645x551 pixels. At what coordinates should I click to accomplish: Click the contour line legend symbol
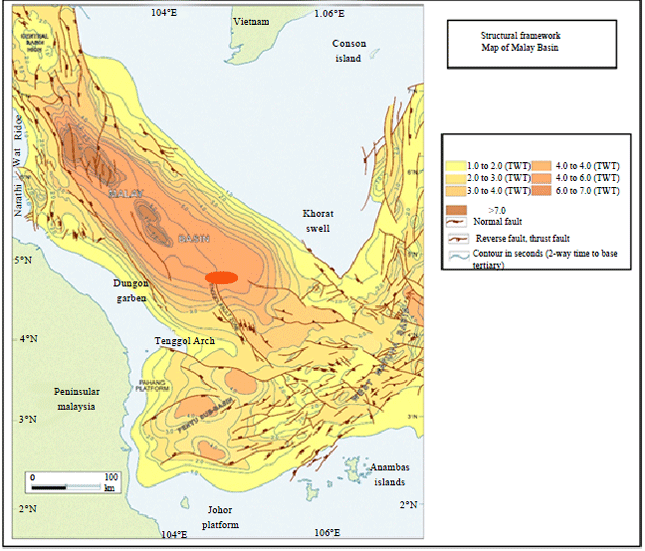[x=458, y=256]
